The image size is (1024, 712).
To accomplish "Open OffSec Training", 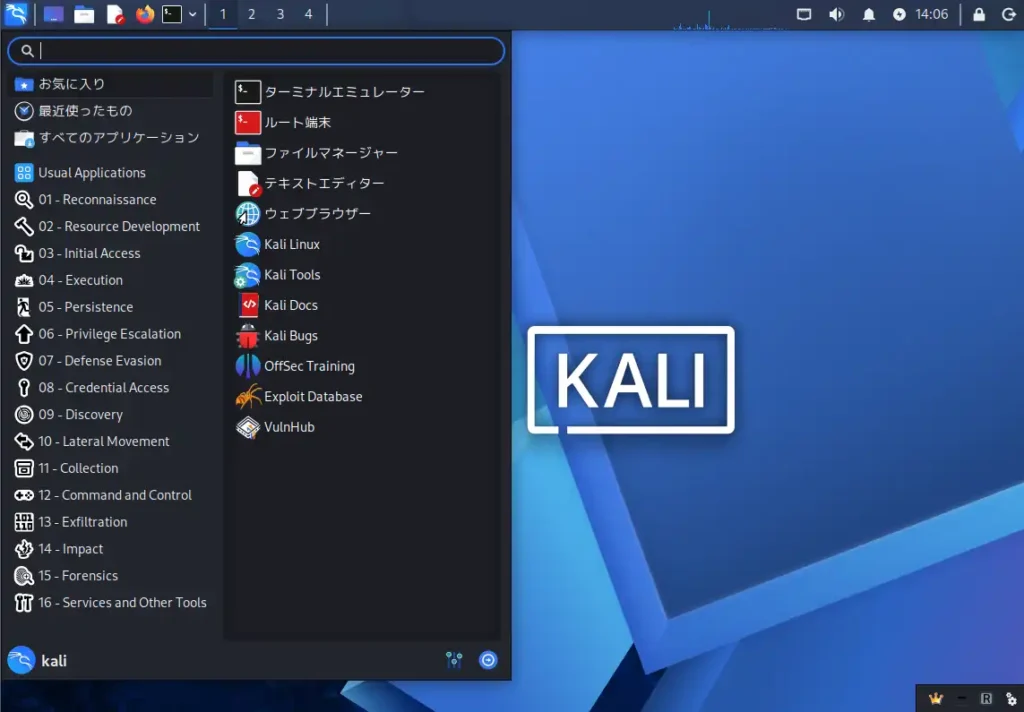I will [x=307, y=366].
